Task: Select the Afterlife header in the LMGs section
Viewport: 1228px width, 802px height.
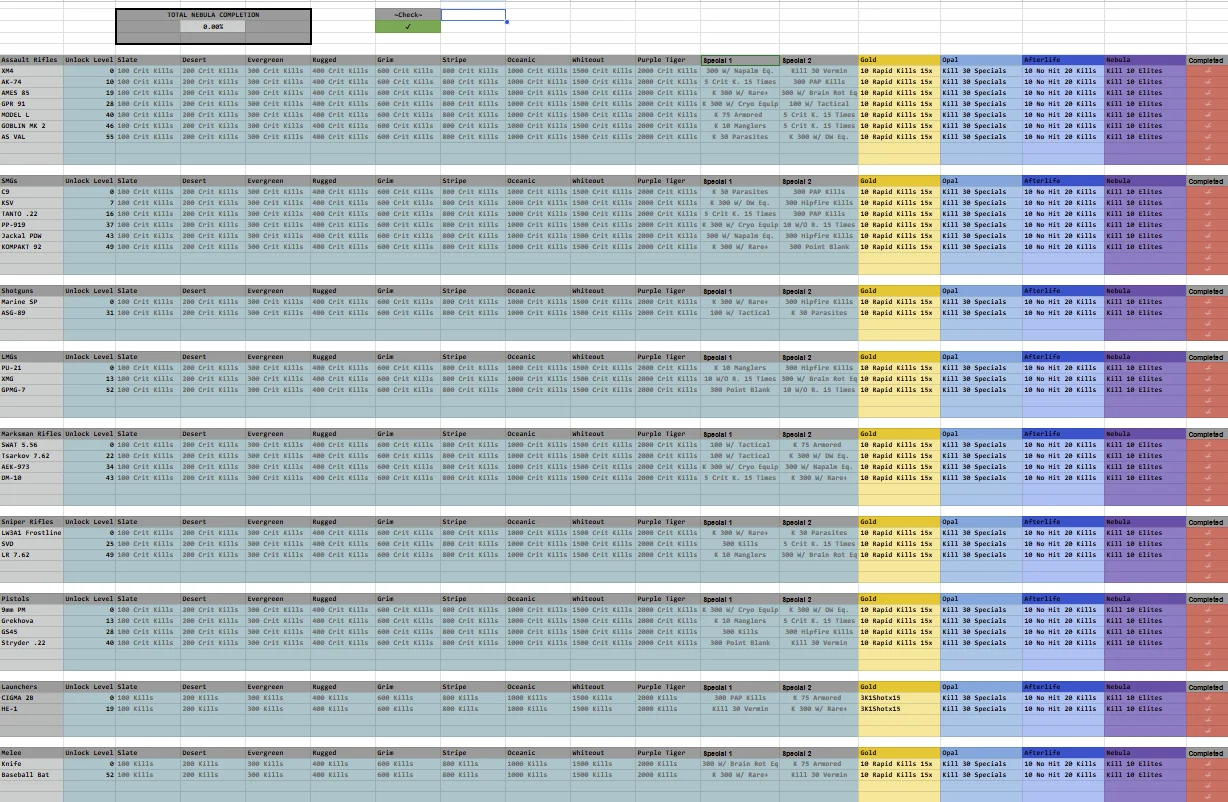Action: [x=1062, y=357]
